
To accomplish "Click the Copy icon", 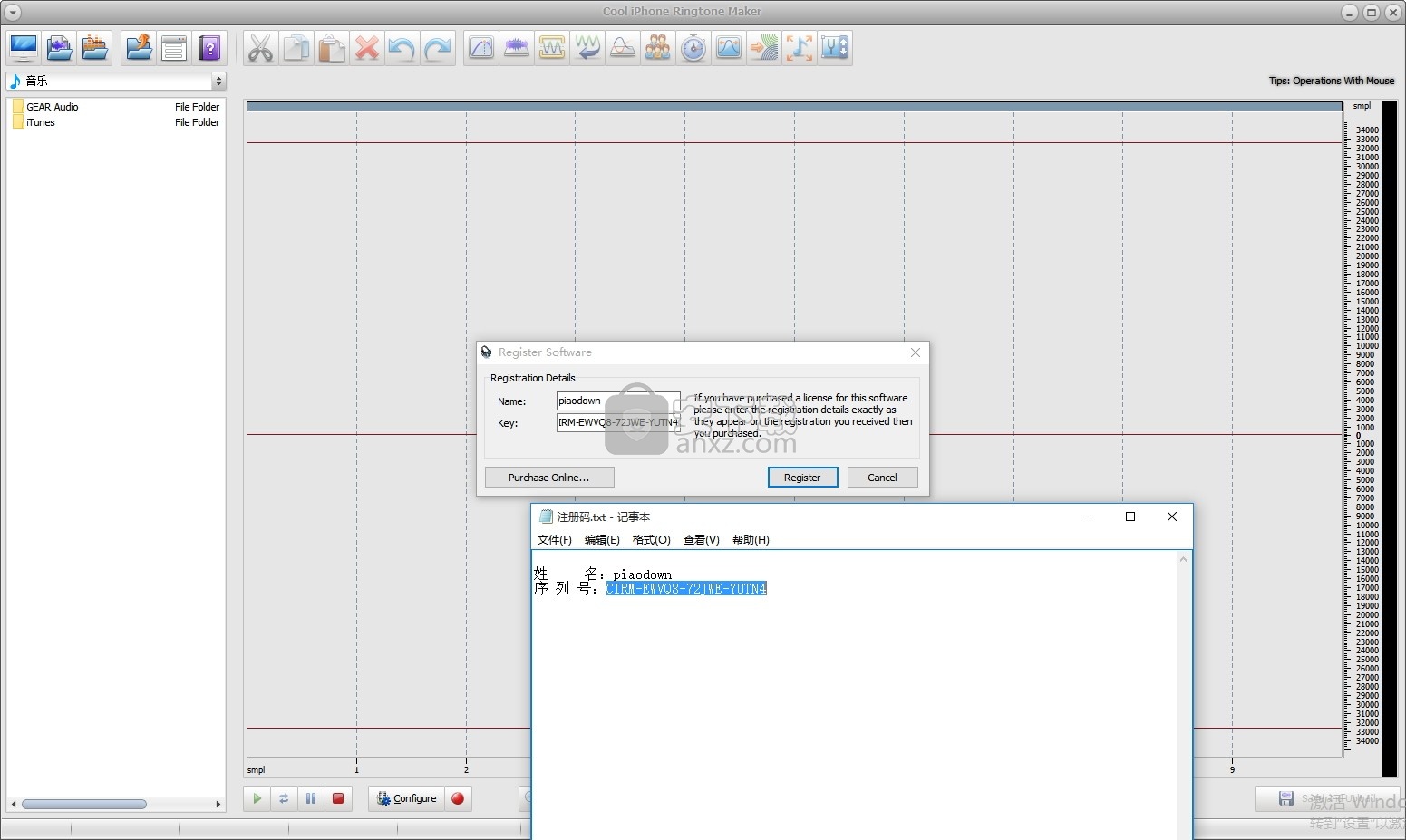I will tap(296, 47).
